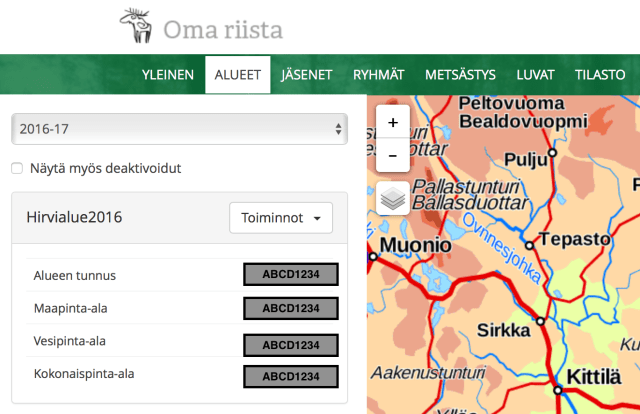Open the 2016-17 season dropdown
The width and height of the screenshot is (640, 414).
179,129
